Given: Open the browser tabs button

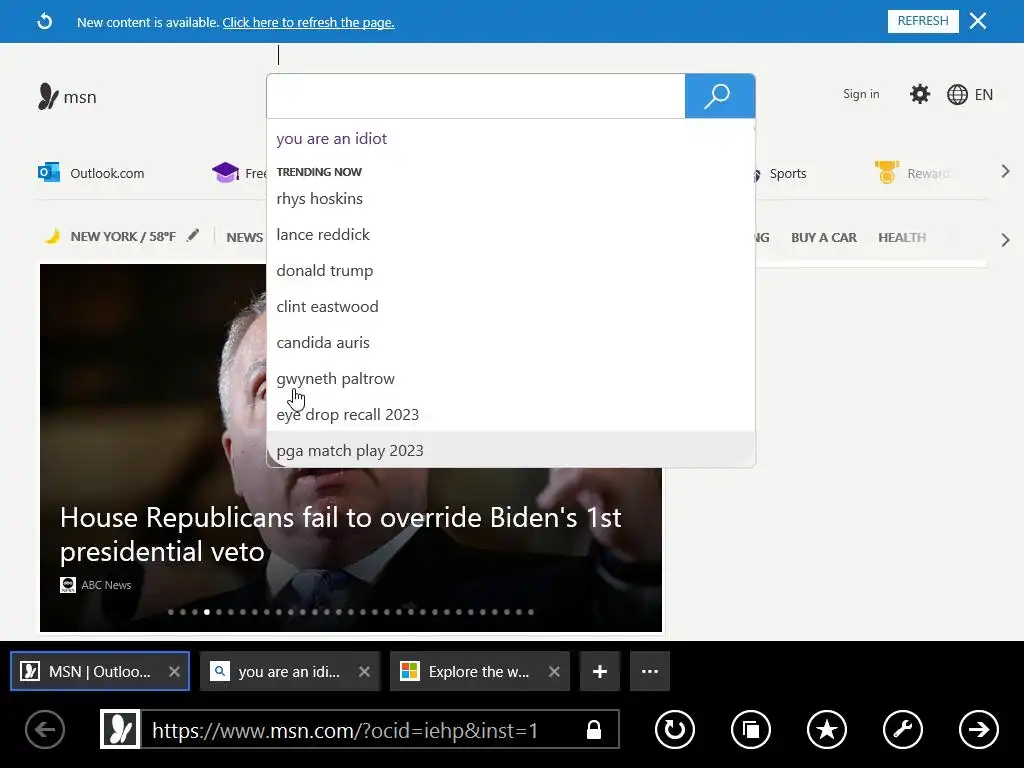Looking at the screenshot, I should coord(751,729).
